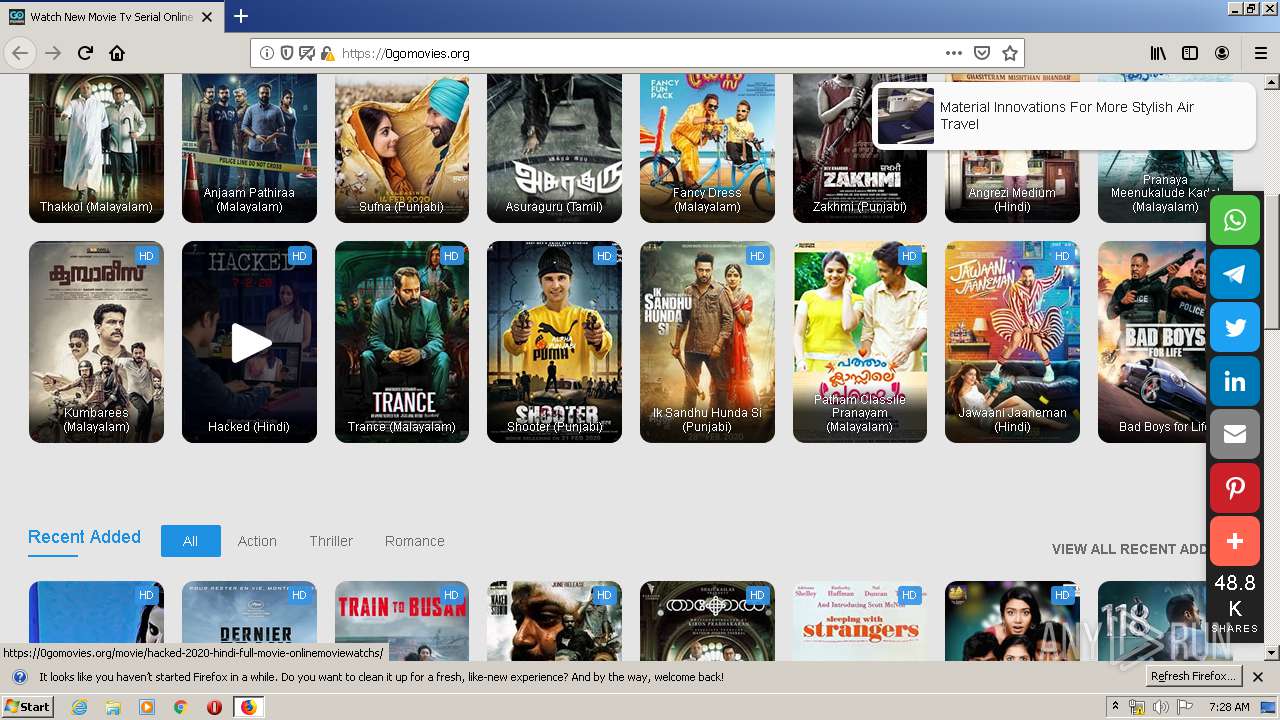The height and width of the screenshot is (720, 1280).
Task: Open View All Recent Added link
Action: click(x=1130, y=549)
